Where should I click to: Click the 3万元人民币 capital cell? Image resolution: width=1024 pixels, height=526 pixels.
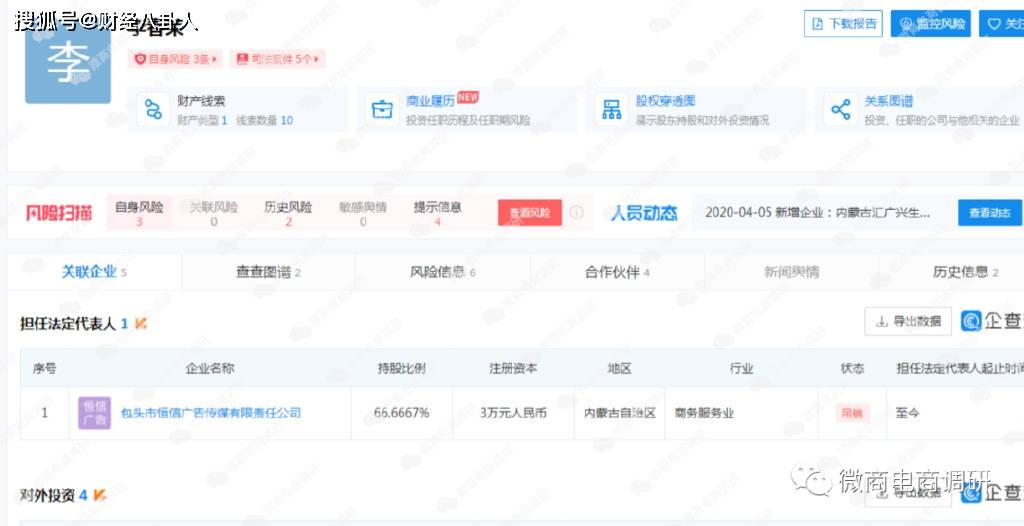pos(513,413)
